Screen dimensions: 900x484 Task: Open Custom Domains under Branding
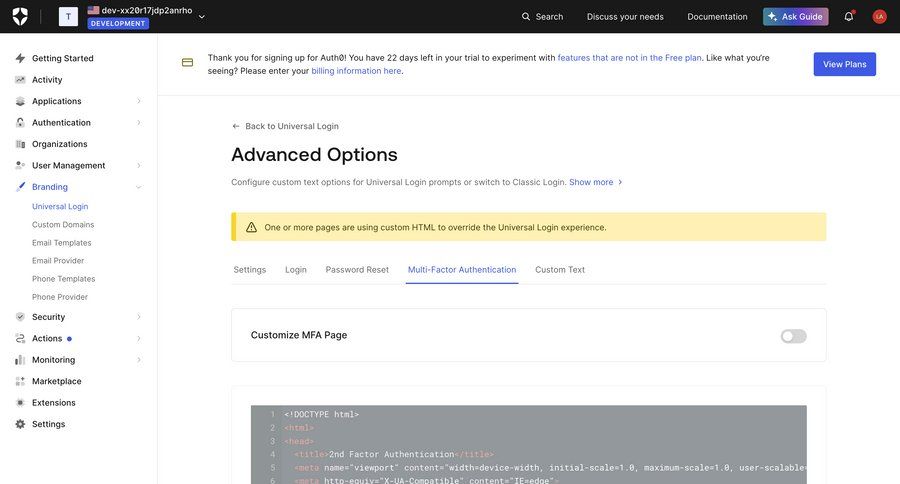pos(63,224)
